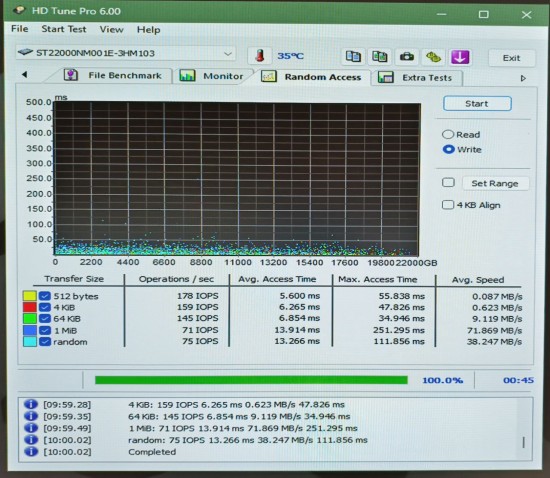Click the Monitor tab chart icon
The image size is (550, 478).
point(187,75)
